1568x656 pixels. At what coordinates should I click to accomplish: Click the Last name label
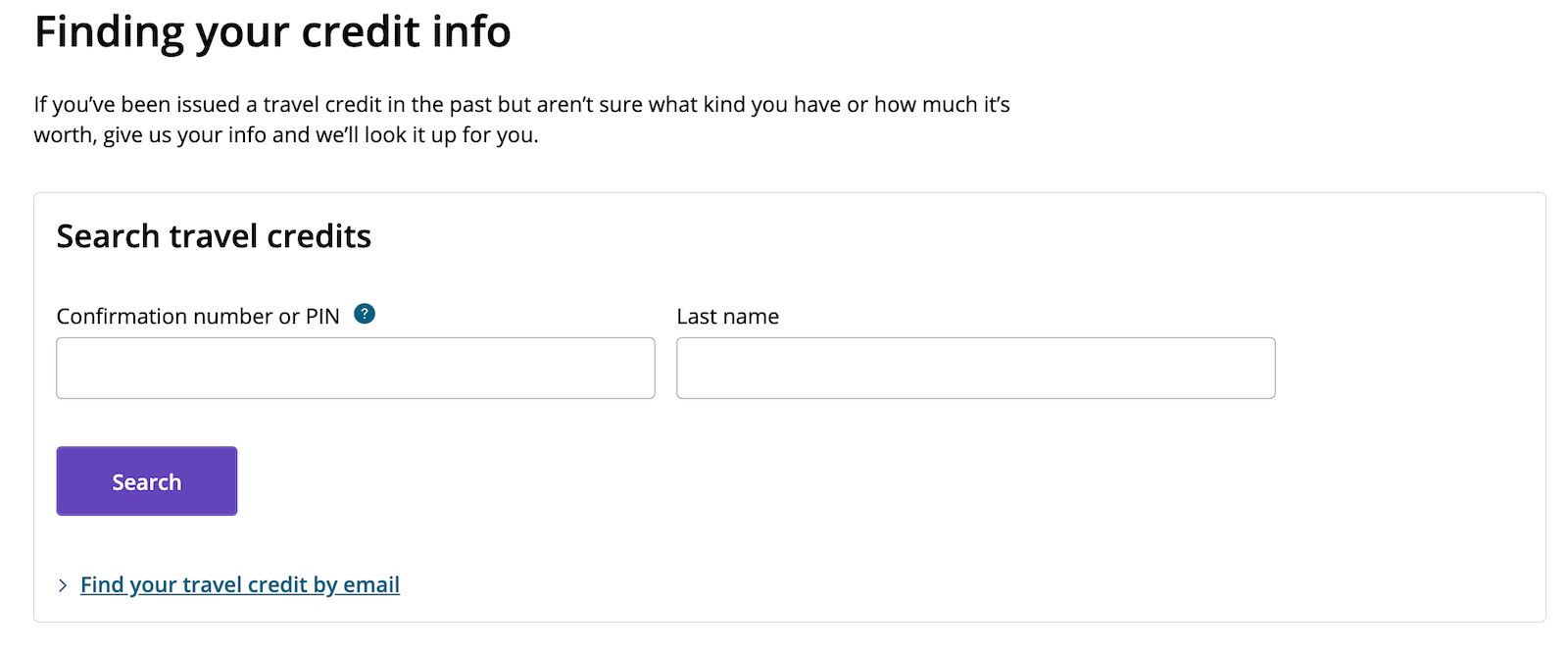point(727,317)
